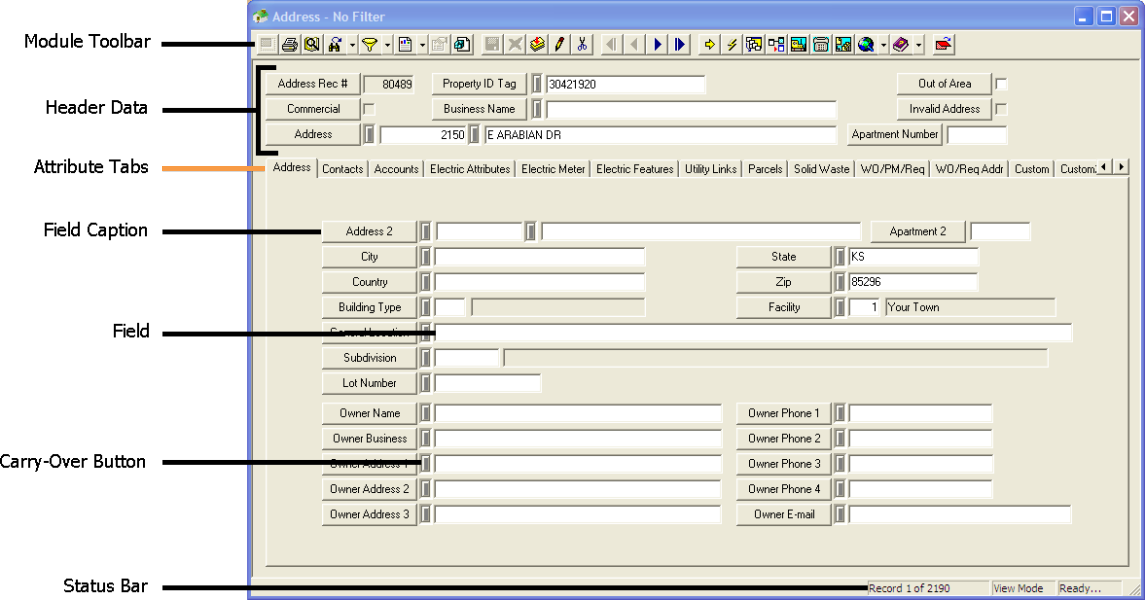The width and height of the screenshot is (1145, 600).
Task: Click the Owner E-mail caption button
Action: (784, 515)
